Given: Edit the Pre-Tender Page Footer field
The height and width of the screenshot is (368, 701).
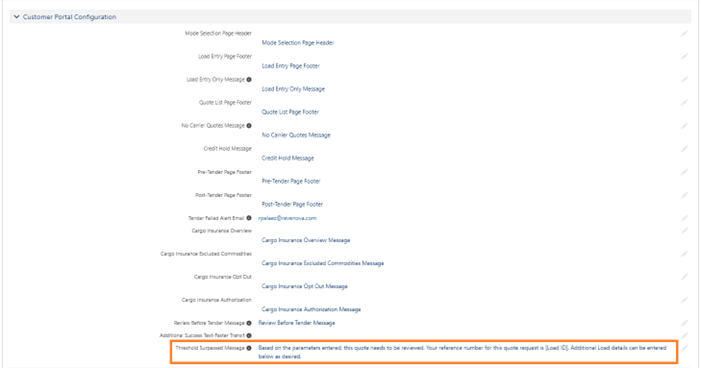Looking at the screenshot, I should tap(684, 172).
